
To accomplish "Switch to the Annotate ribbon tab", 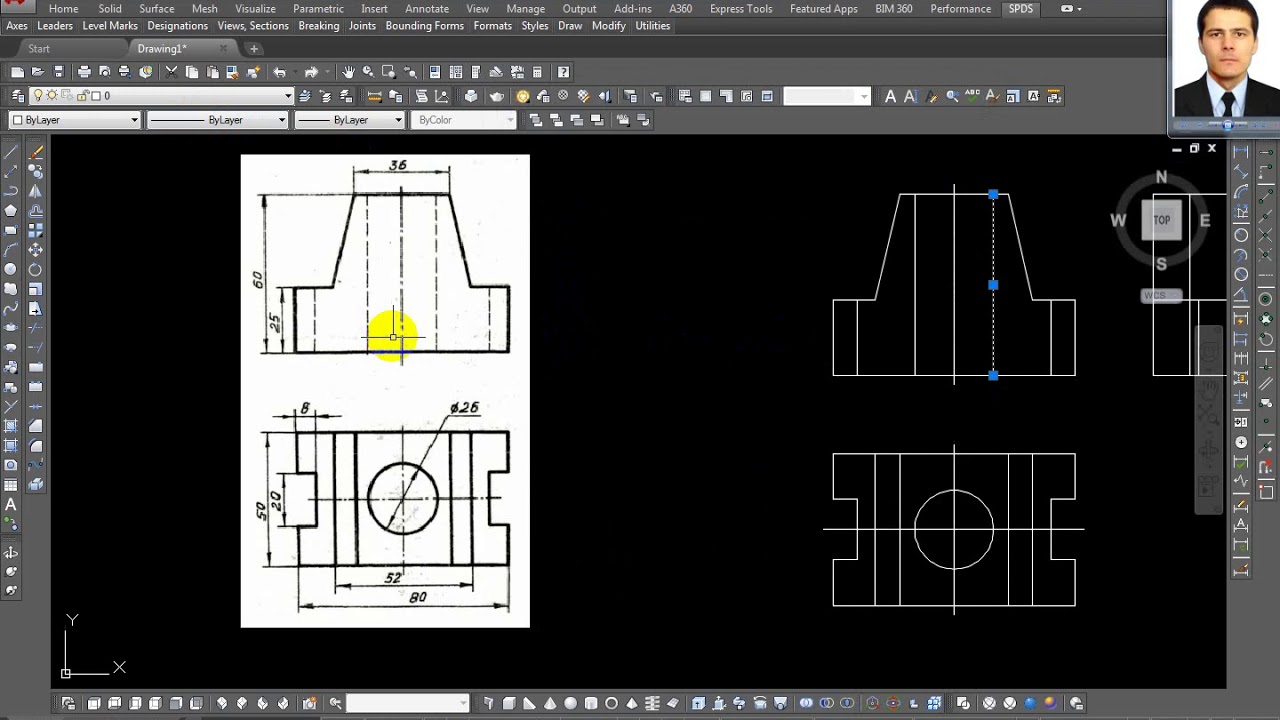I will 427,9.
